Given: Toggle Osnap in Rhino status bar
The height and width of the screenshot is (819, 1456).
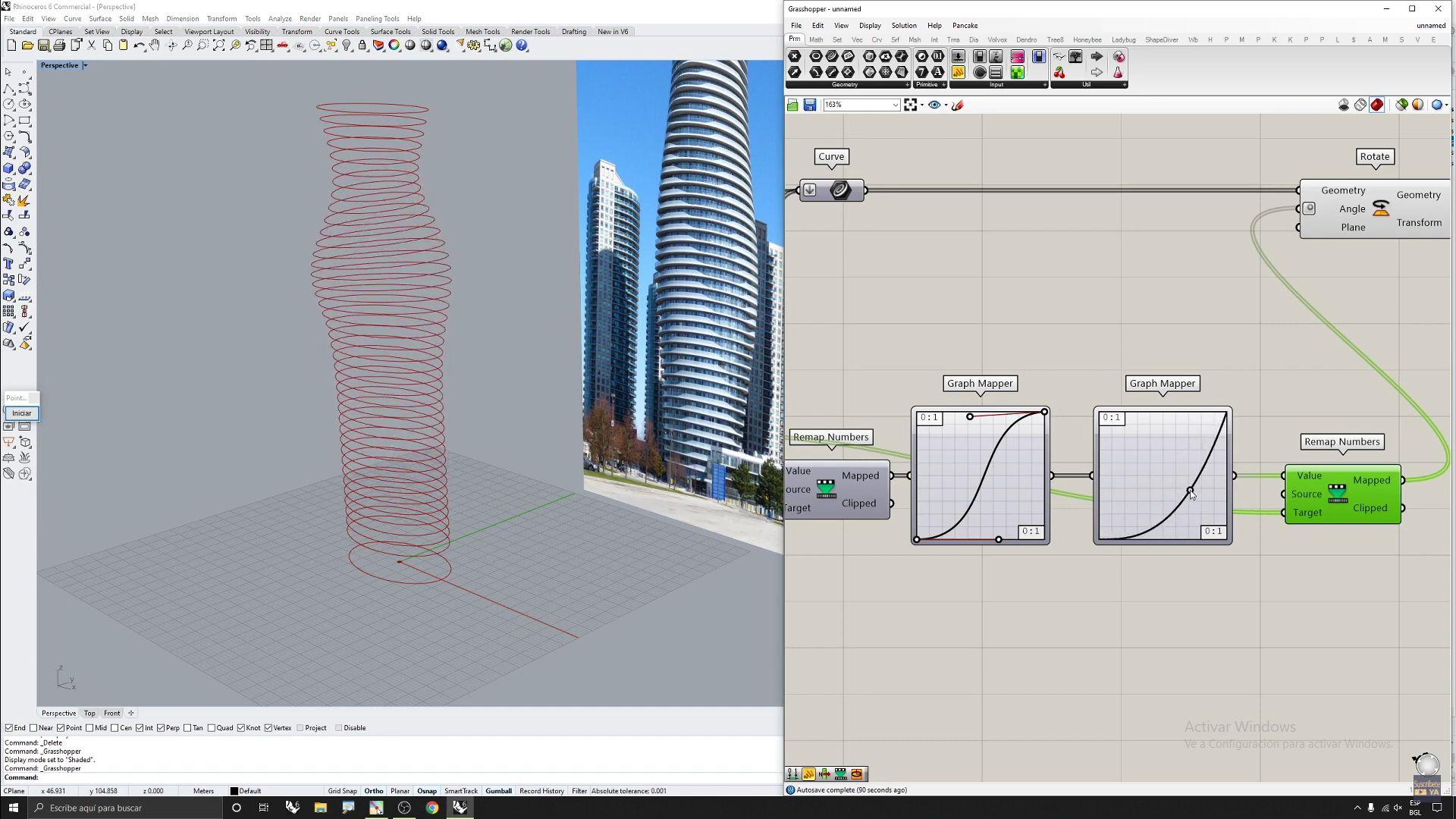Looking at the screenshot, I should click(426, 791).
